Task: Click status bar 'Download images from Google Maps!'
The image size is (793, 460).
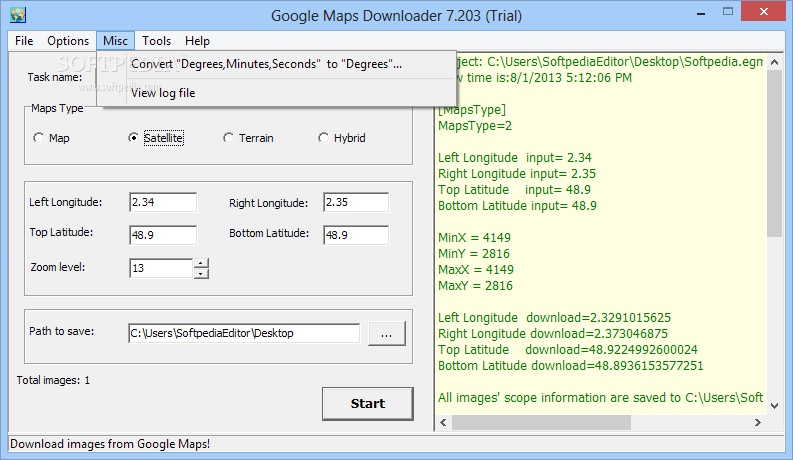Action: pyautogui.click(x=110, y=444)
